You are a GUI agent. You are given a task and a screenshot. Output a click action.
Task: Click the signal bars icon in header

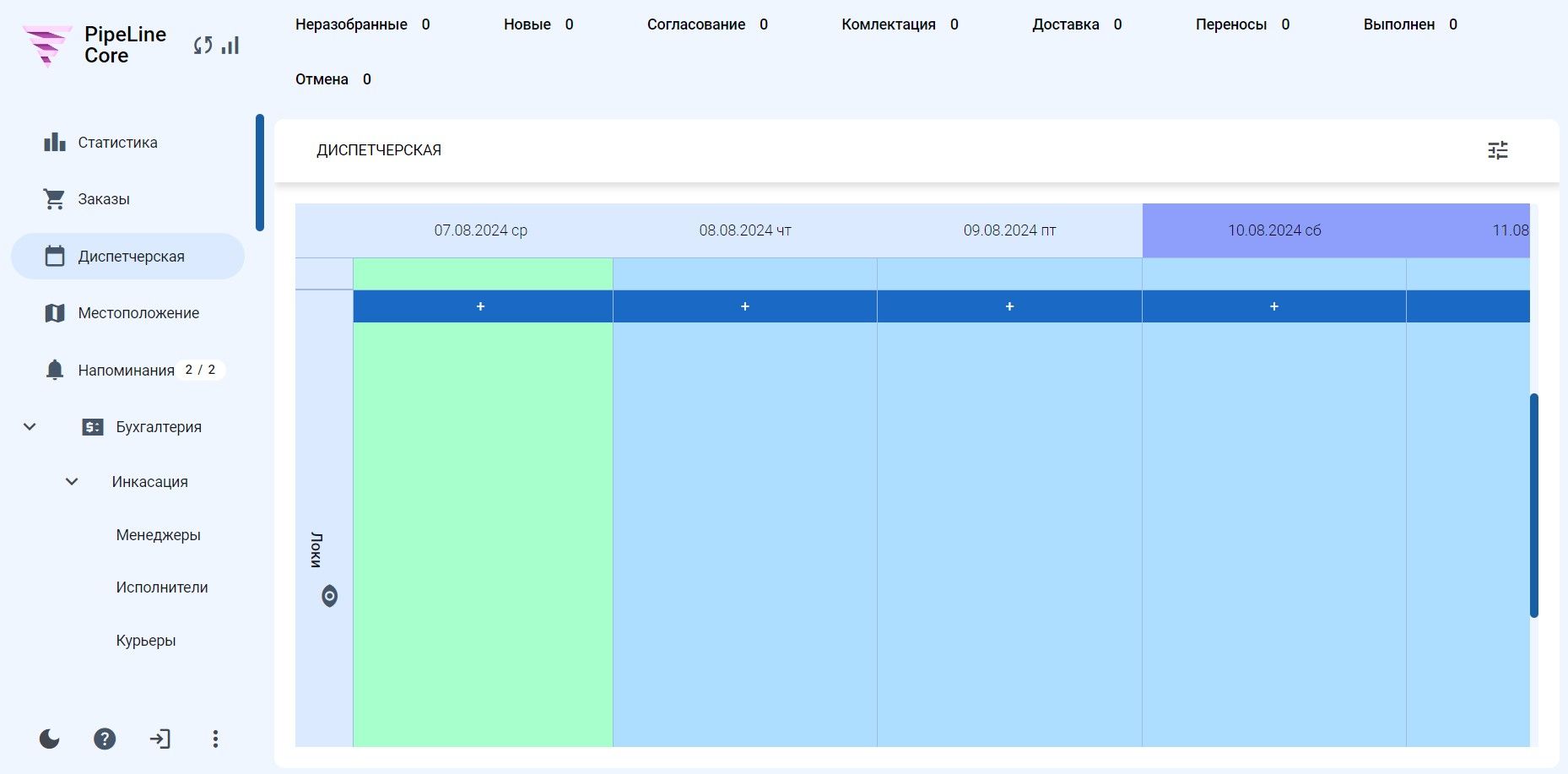[230, 45]
